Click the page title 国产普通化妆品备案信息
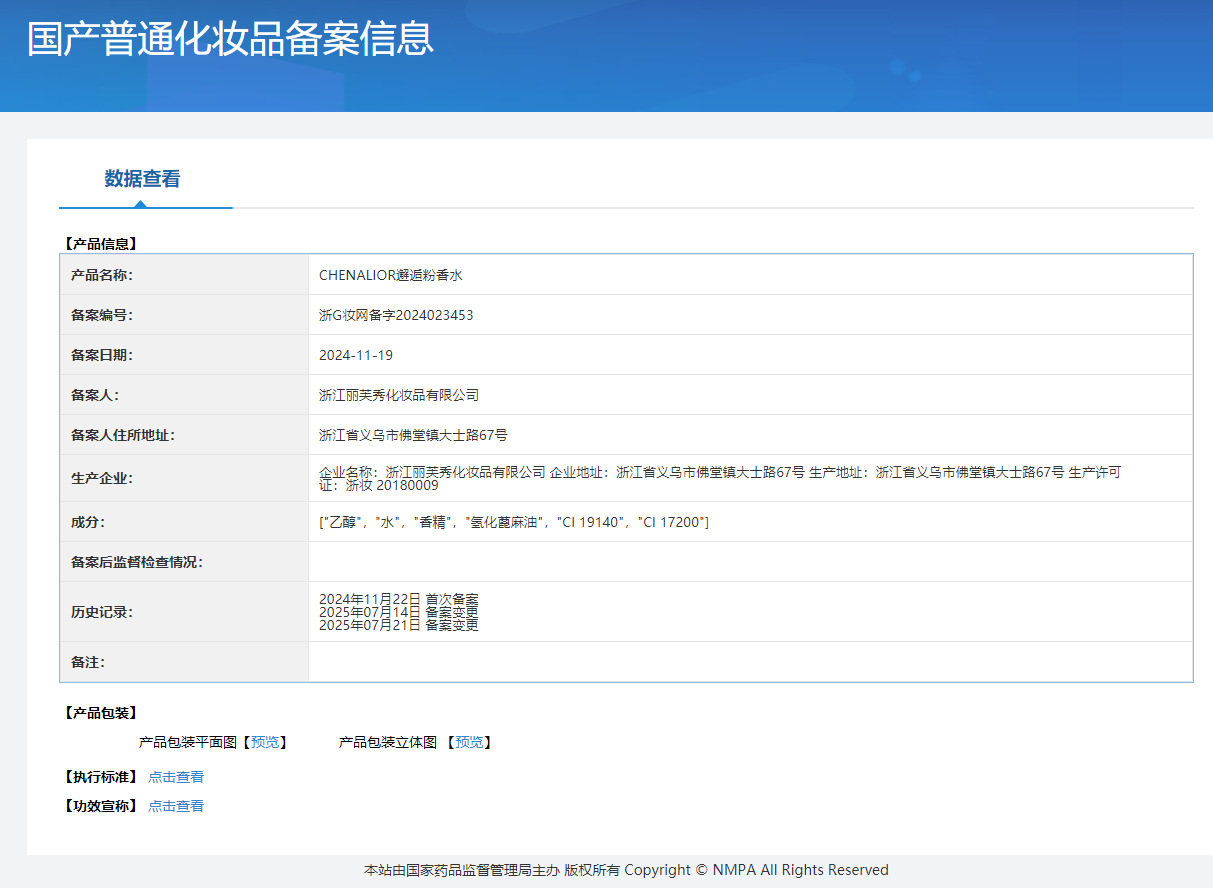This screenshot has height=888, width=1213. pos(231,38)
